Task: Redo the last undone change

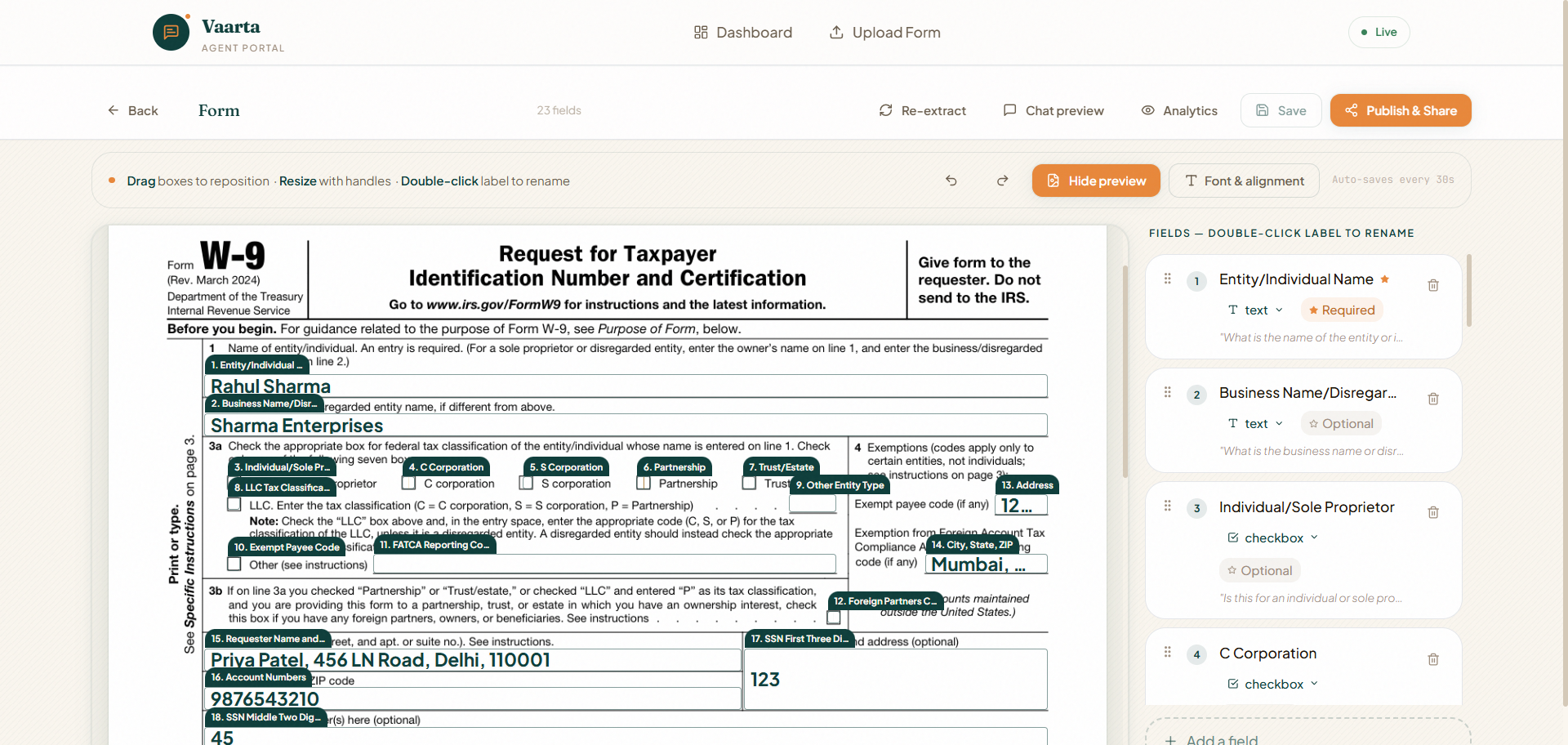Action: point(1003,181)
